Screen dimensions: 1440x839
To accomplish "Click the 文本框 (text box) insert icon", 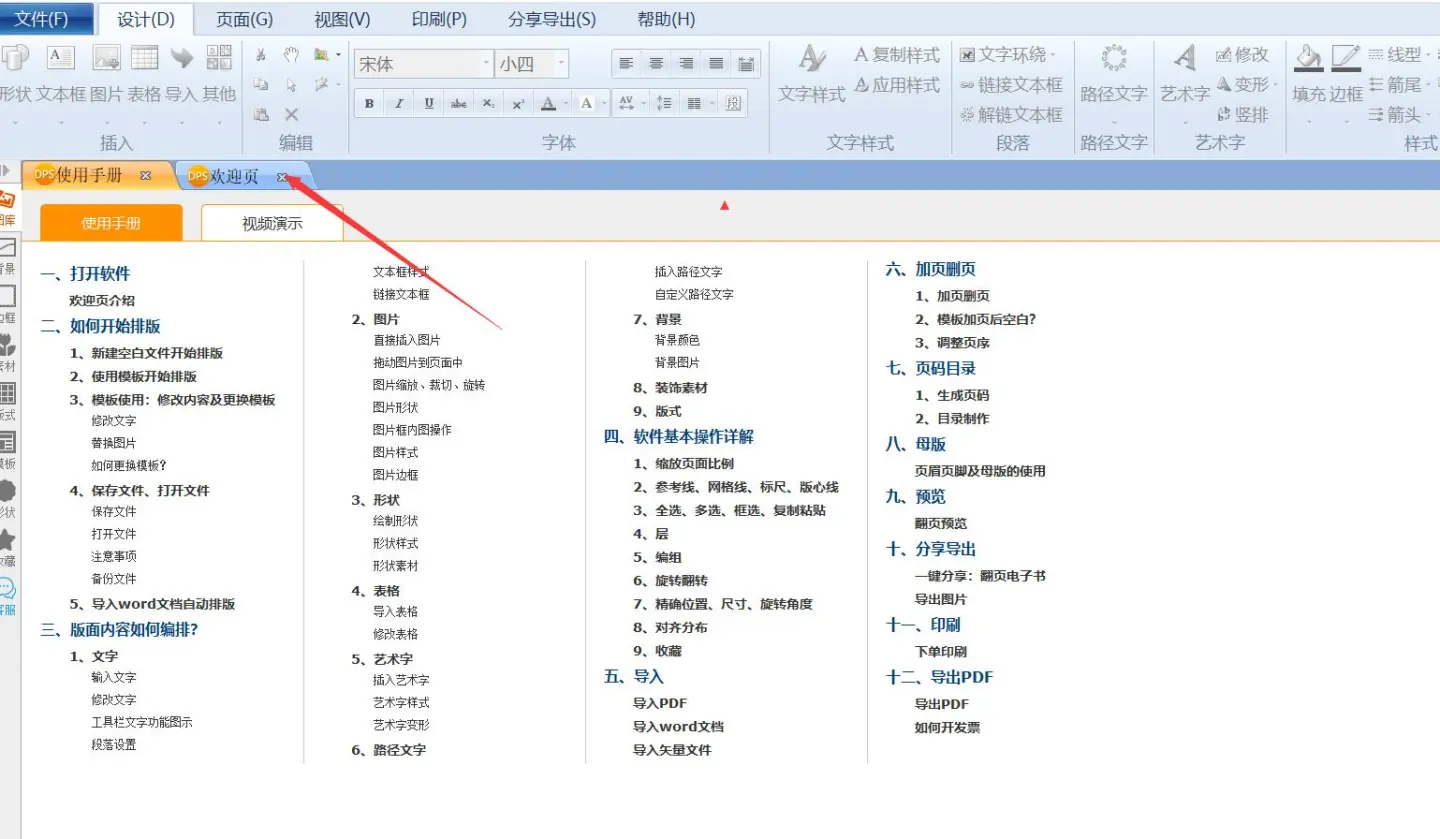I will 61,58.
